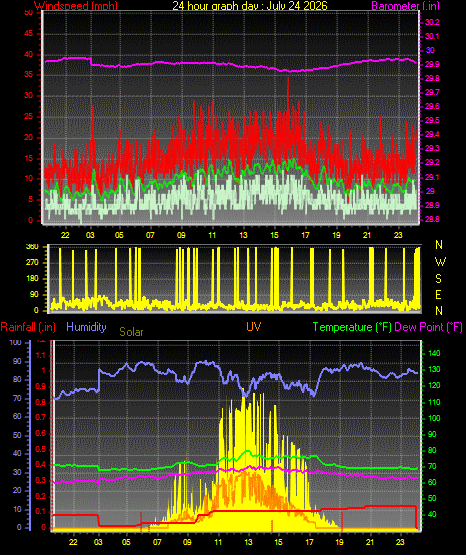The width and height of the screenshot is (466, 555).
Task: Click the red "Windspeed (mph)" axis label
Action: [76, 6]
